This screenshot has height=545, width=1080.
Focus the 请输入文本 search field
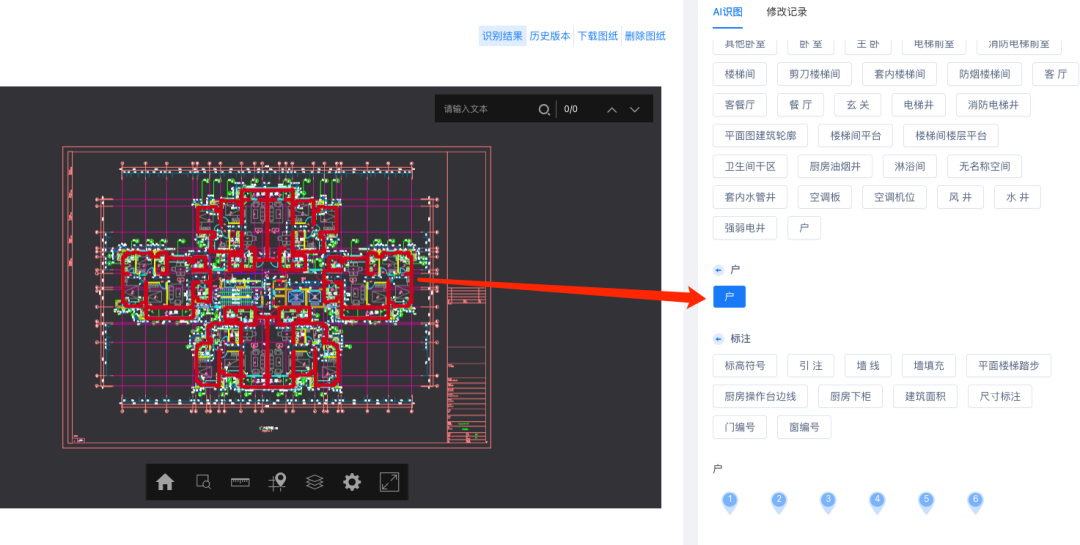pyautogui.click(x=486, y=109)
